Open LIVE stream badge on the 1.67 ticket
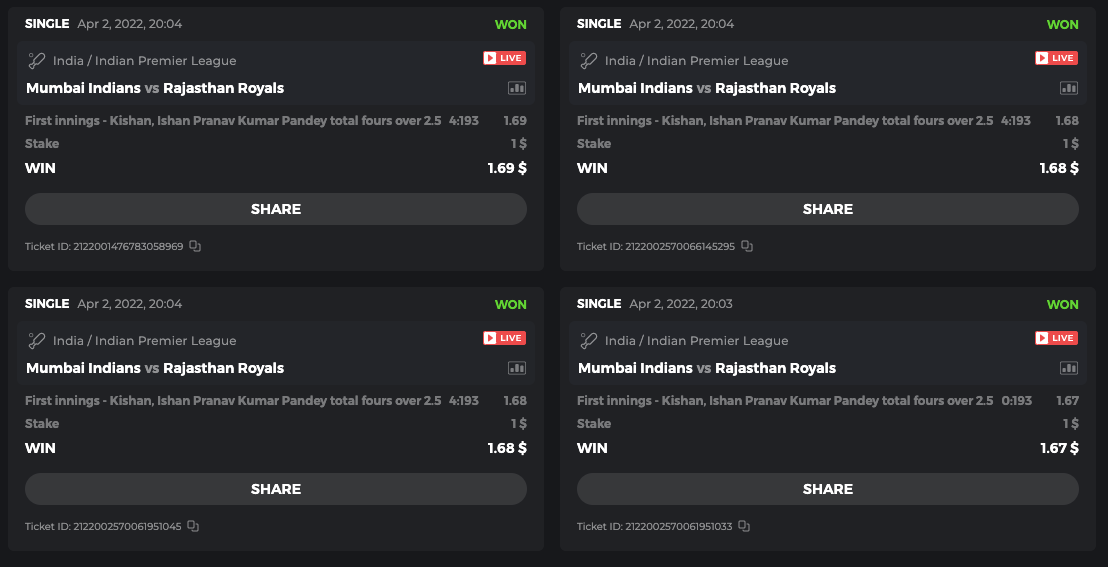Screen dimensions: 1108x567 [1056, 338]
